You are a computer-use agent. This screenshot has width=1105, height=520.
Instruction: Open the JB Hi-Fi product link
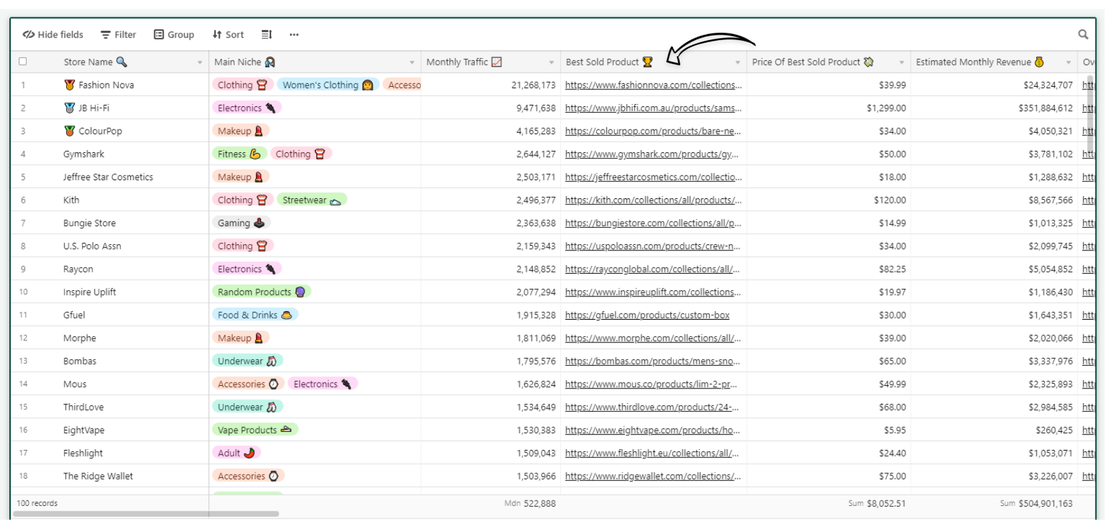click(x=653, y=109)
